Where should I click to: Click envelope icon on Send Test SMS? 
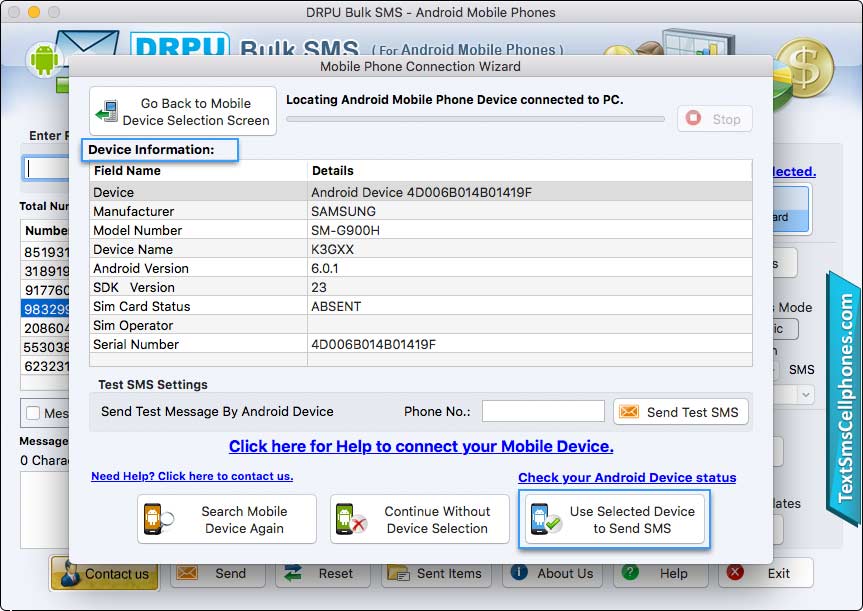tap(629, 412)
